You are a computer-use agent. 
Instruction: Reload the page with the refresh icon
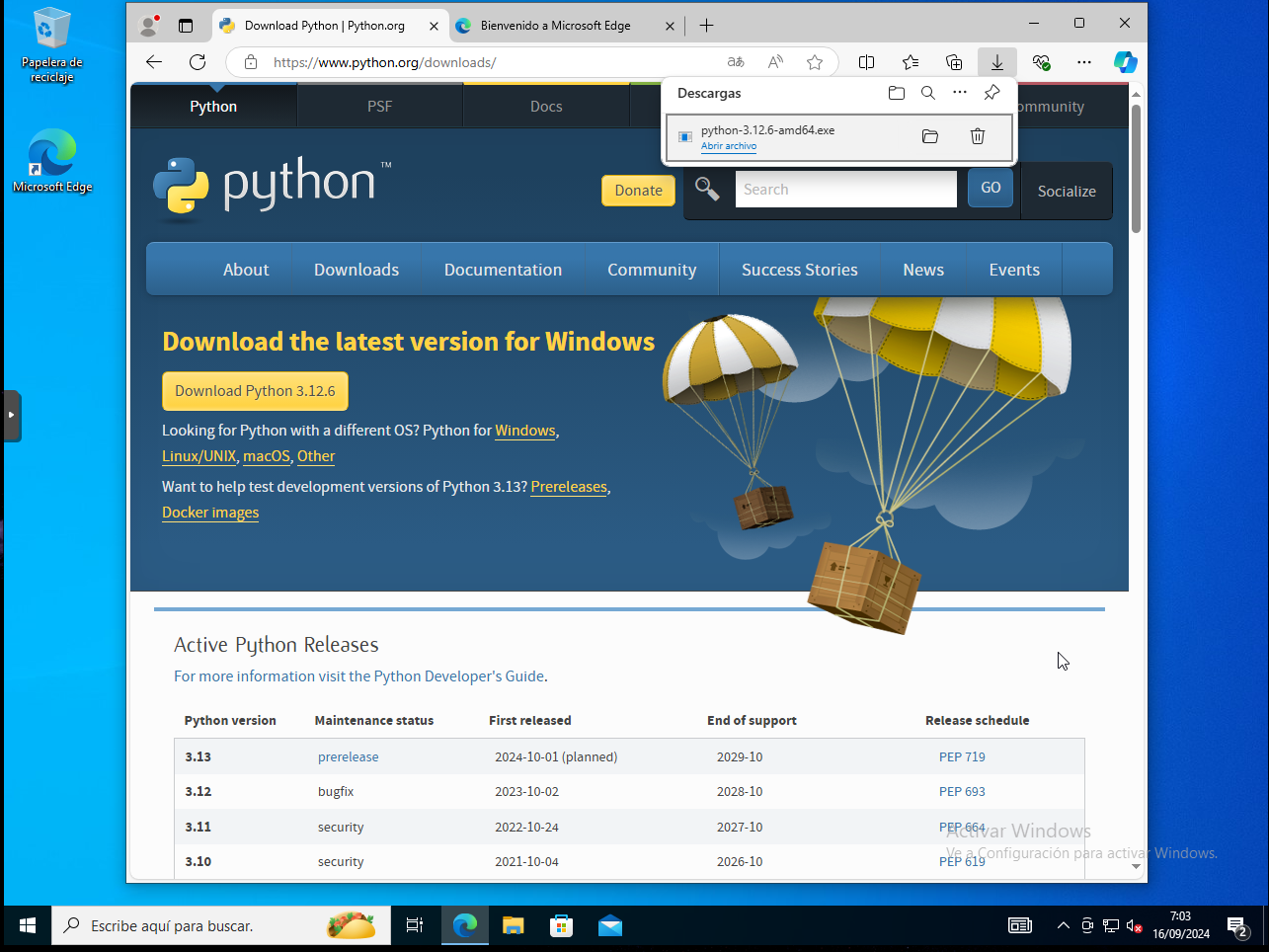[x=198, y=62]
